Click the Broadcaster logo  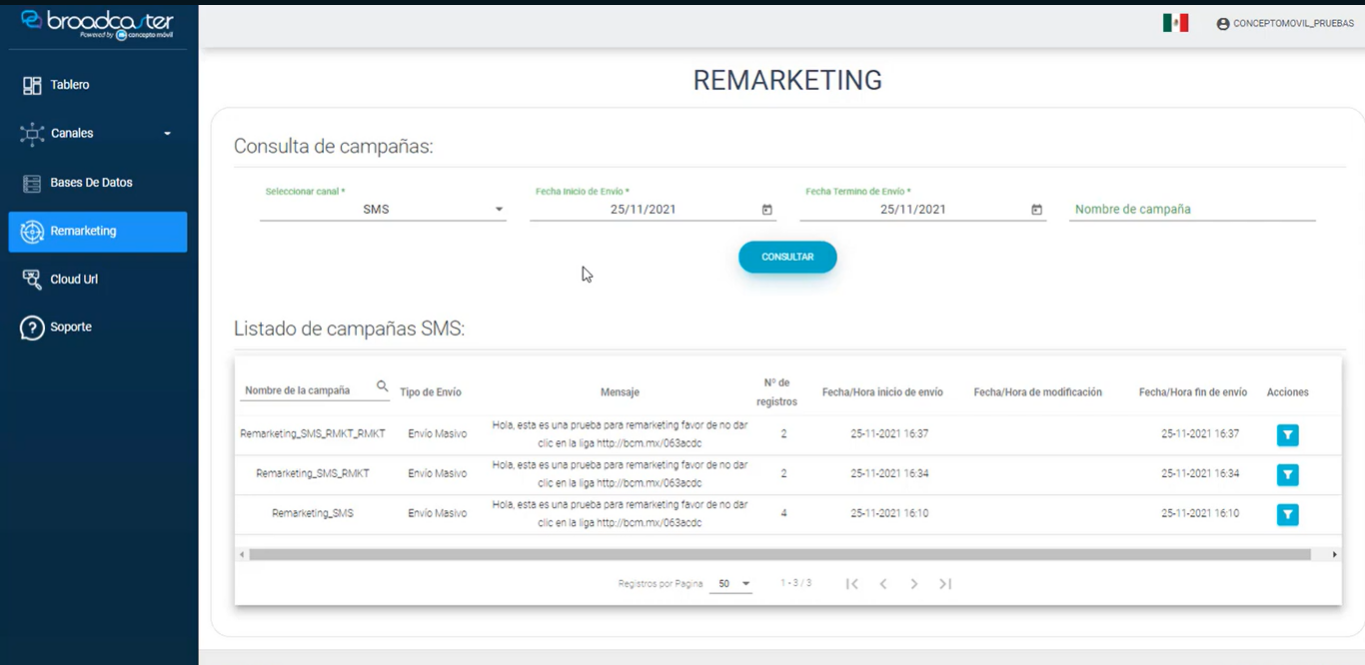98,24
